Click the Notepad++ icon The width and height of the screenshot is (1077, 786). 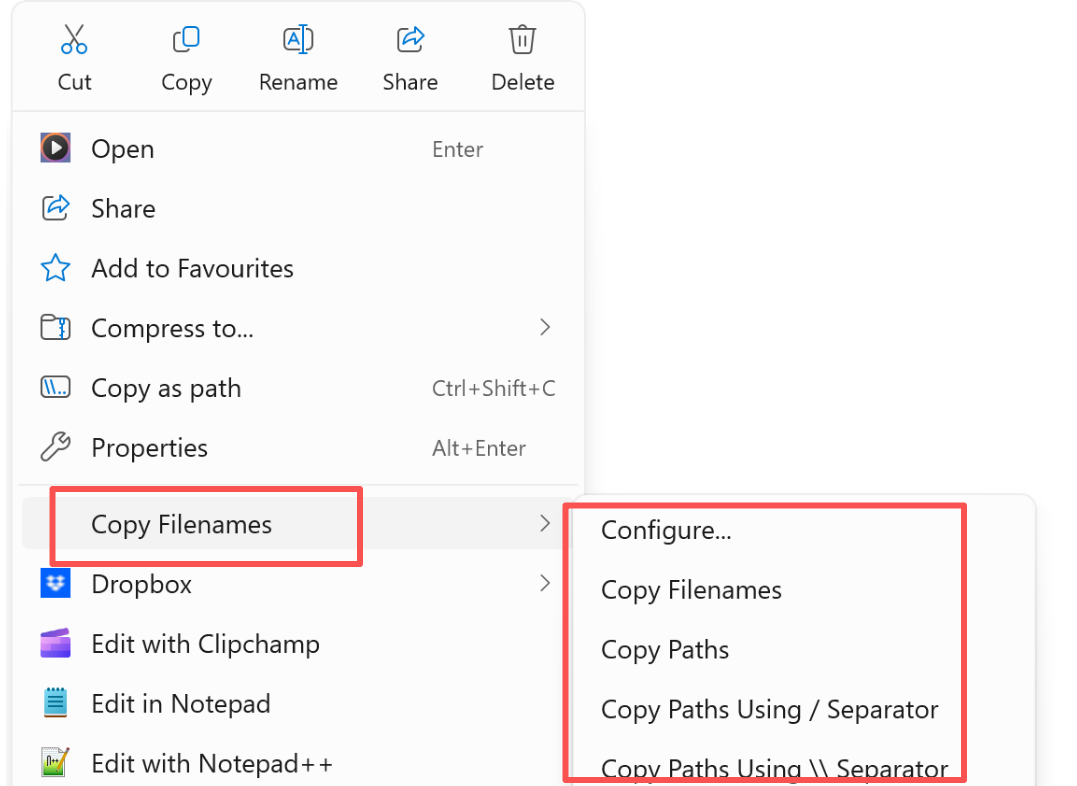pyautogui.click(x=55, y=763)
